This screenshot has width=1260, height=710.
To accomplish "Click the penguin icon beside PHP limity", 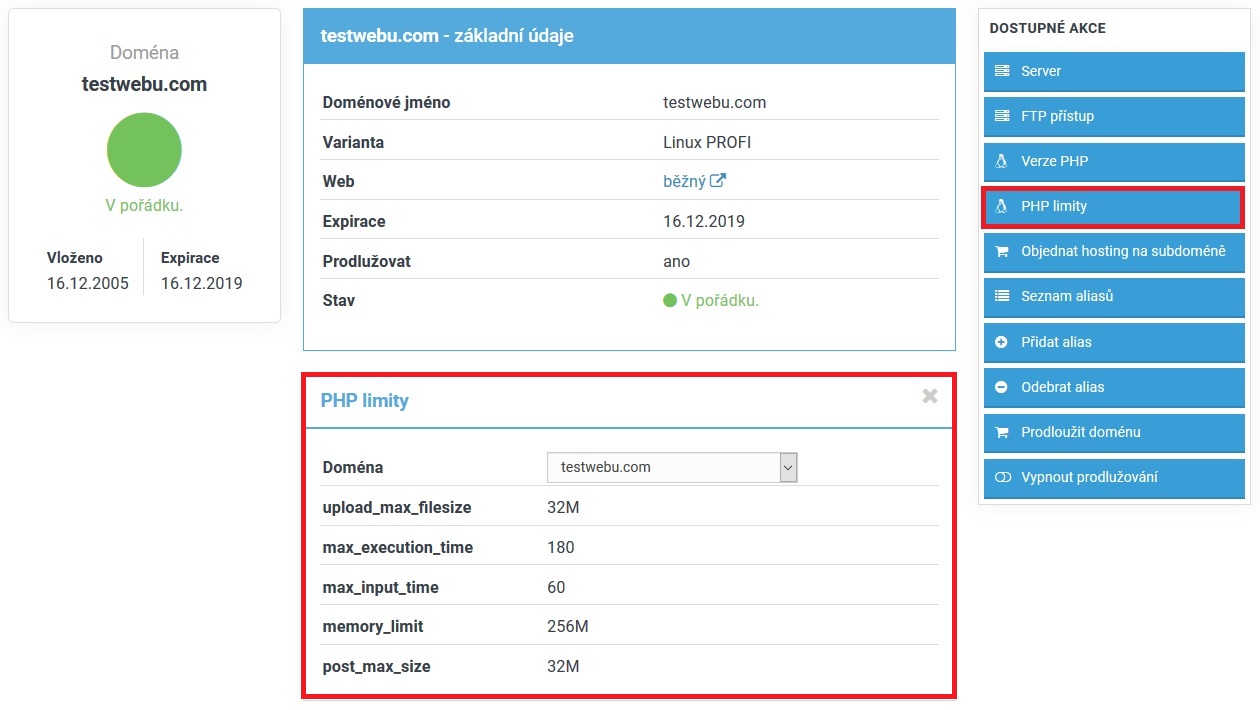I will pyautogui.click(x=1002, y=206).
